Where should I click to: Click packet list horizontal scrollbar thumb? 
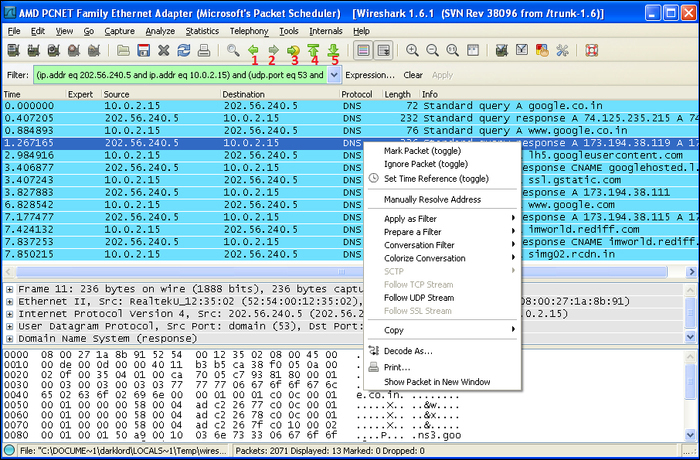point(342,272)
